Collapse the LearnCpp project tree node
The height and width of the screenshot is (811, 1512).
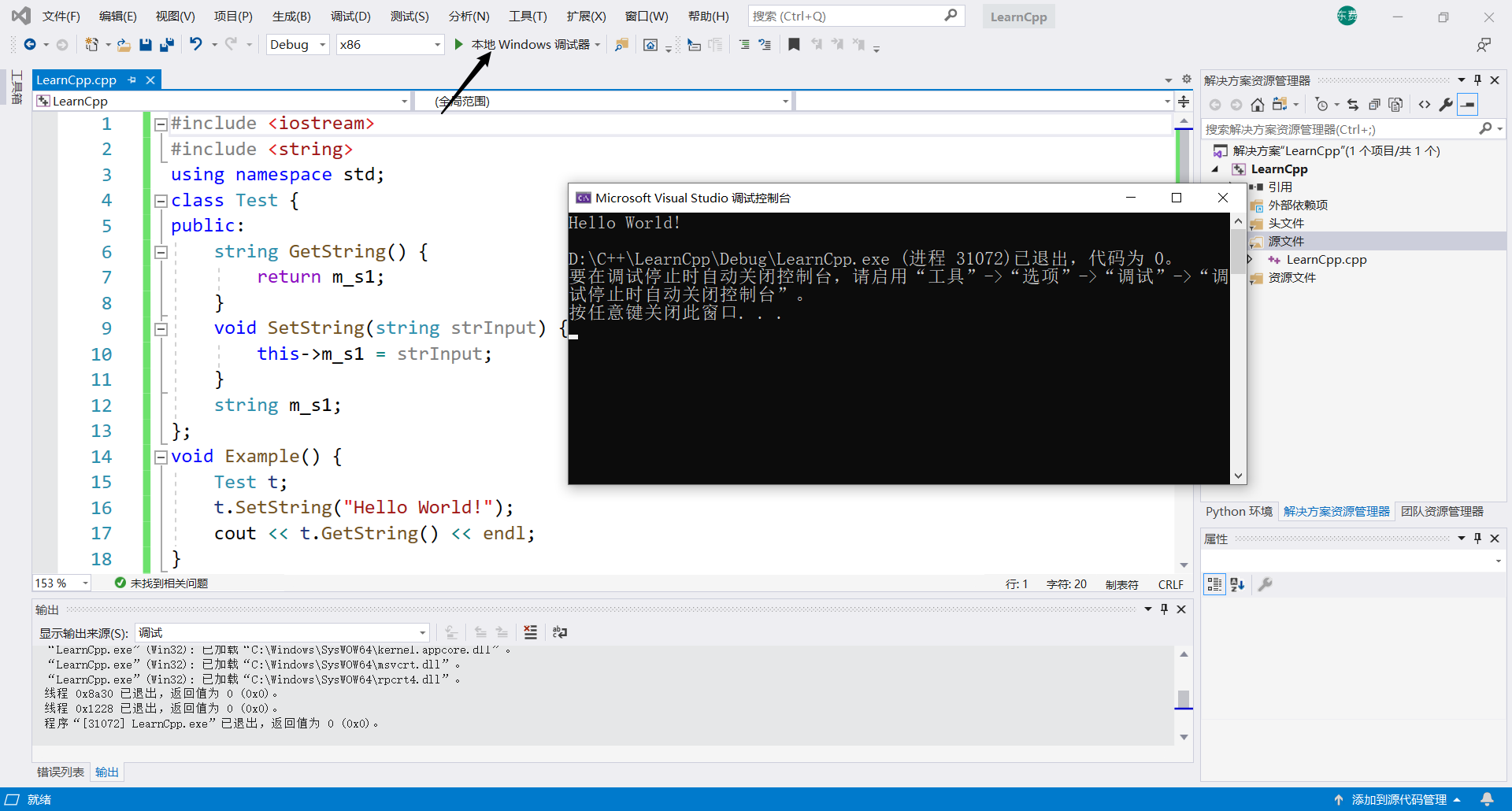[x=1215, y=169]
